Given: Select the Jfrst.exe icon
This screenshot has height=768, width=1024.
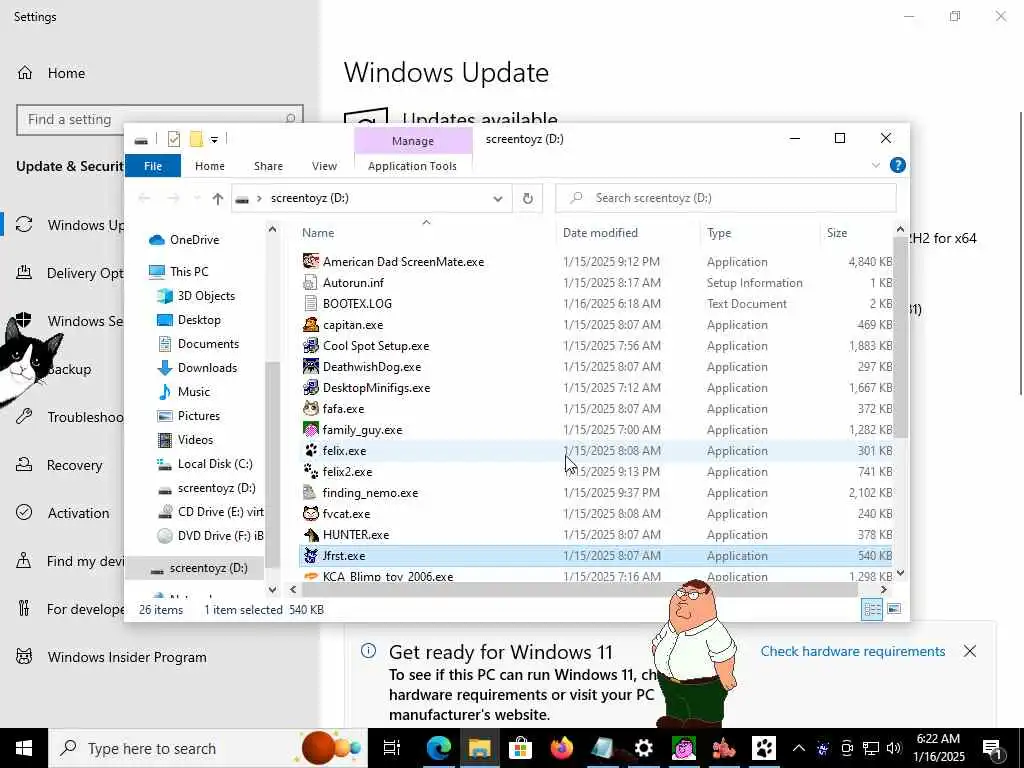Looking at the screenshot, I should pyautogui.click(x=311, y=555).
